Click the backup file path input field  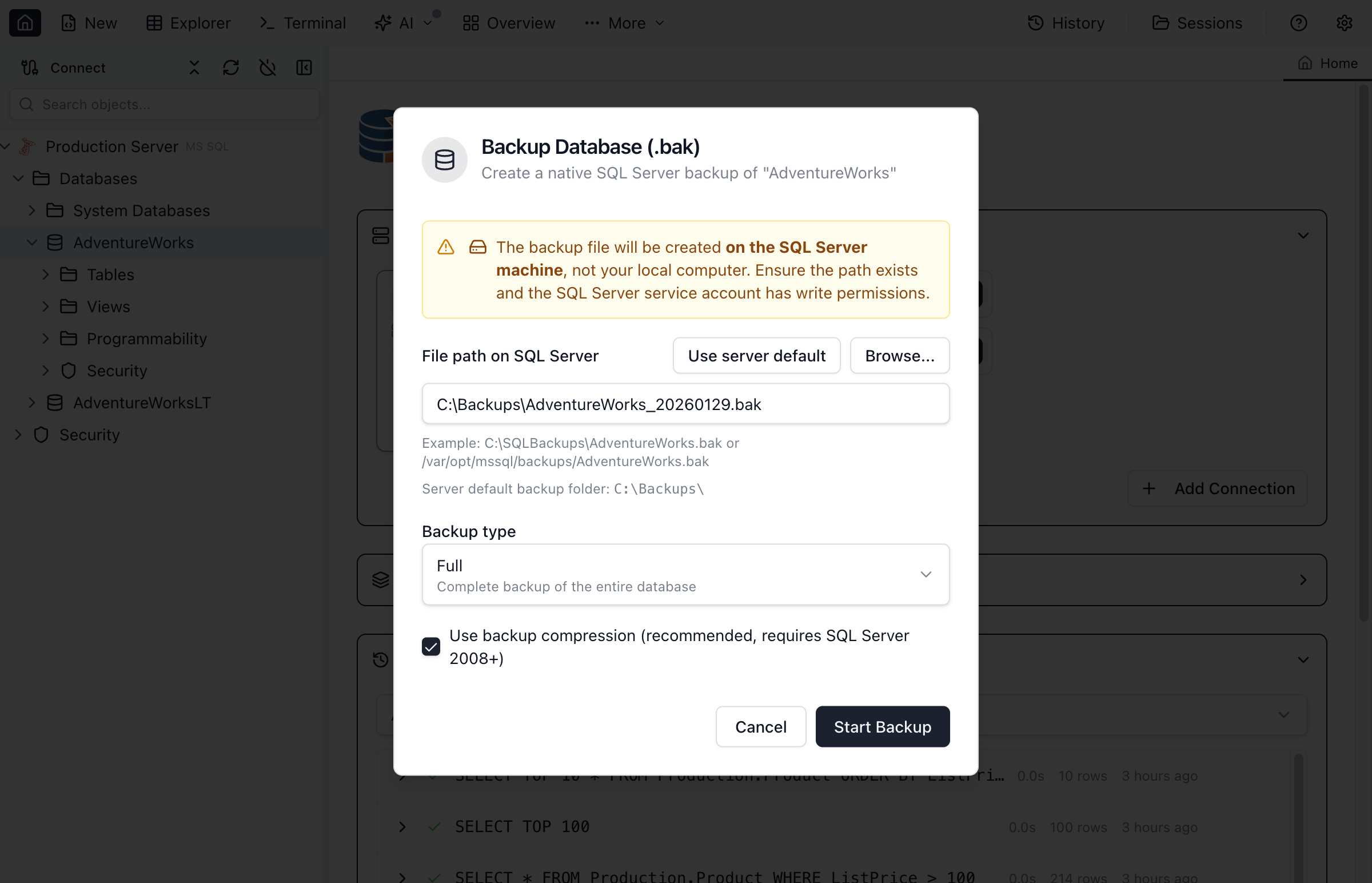coord(685,404)
